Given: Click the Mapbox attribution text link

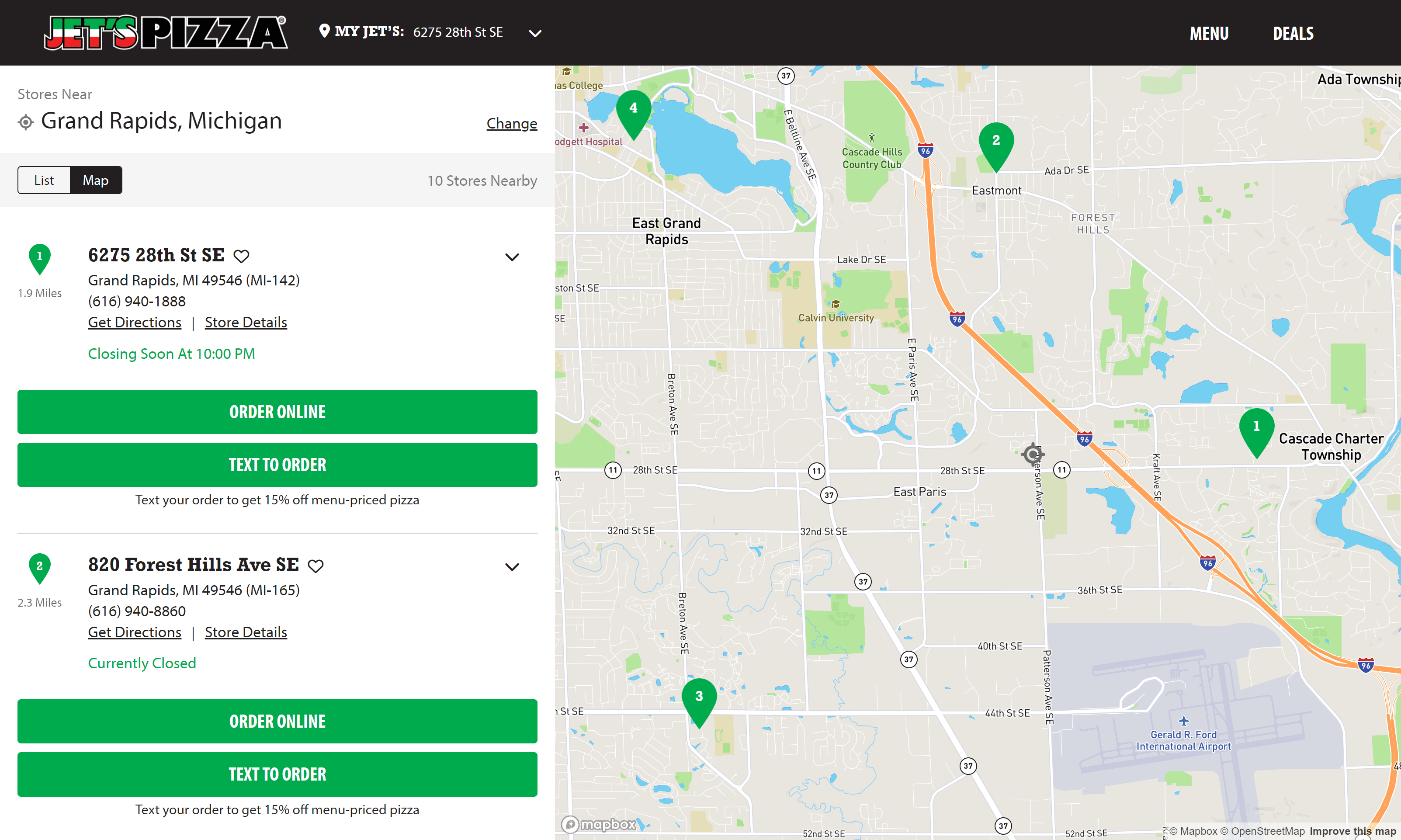Looking at the screenshot, I should (x=1193, y=831).
